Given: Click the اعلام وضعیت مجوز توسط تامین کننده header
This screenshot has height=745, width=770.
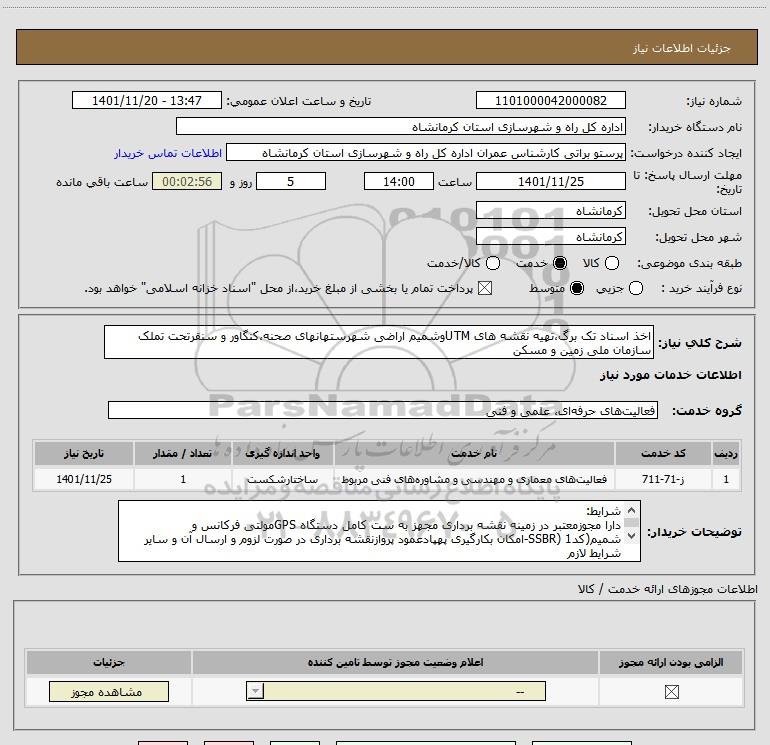Looking at the screenshot, I should tap(395, 662).
